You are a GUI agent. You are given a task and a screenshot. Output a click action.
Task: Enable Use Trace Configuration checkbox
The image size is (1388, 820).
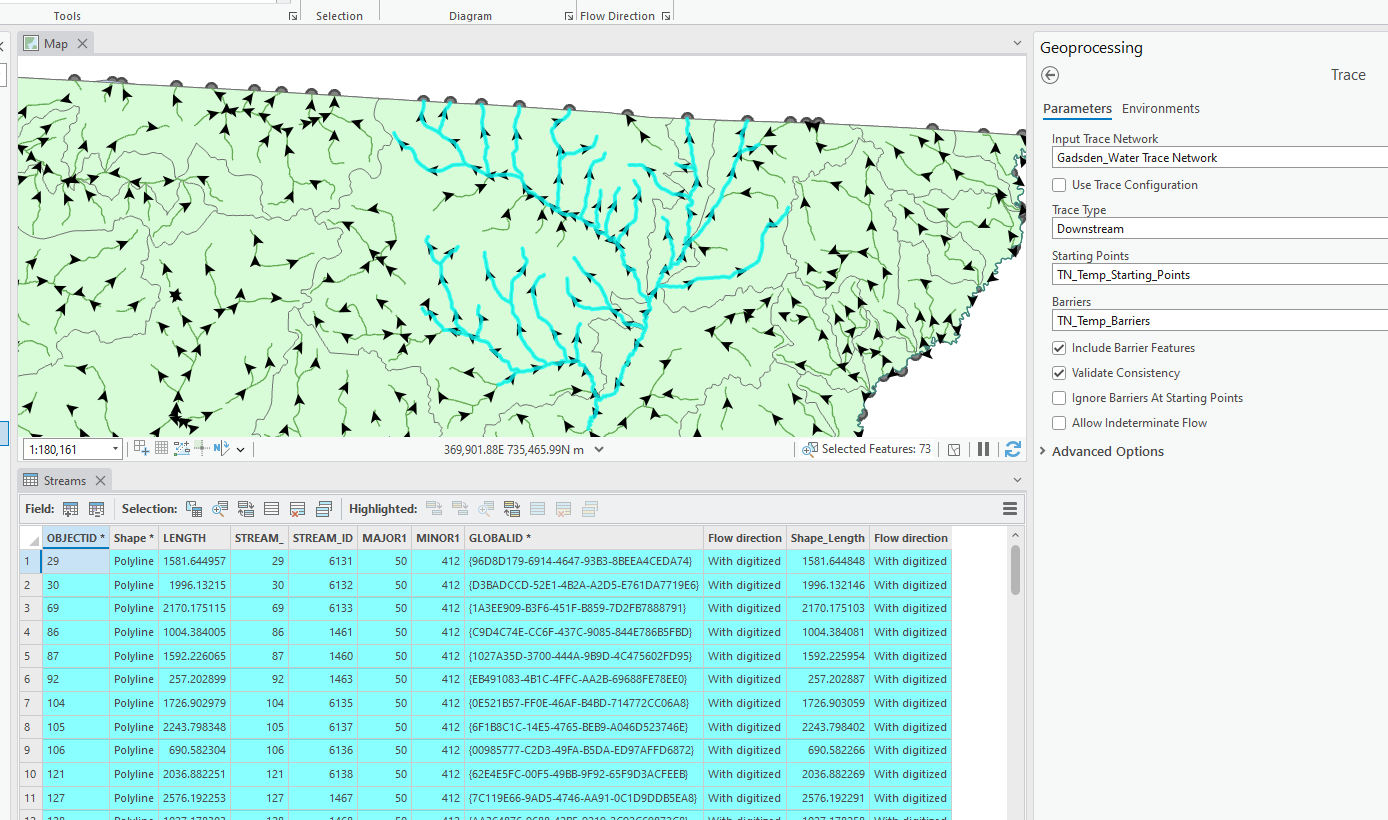click(x=1059, y=185)
